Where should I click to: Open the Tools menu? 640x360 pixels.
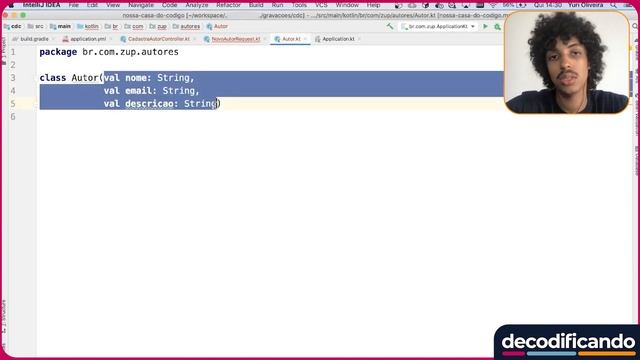click(x=299, y=5)
